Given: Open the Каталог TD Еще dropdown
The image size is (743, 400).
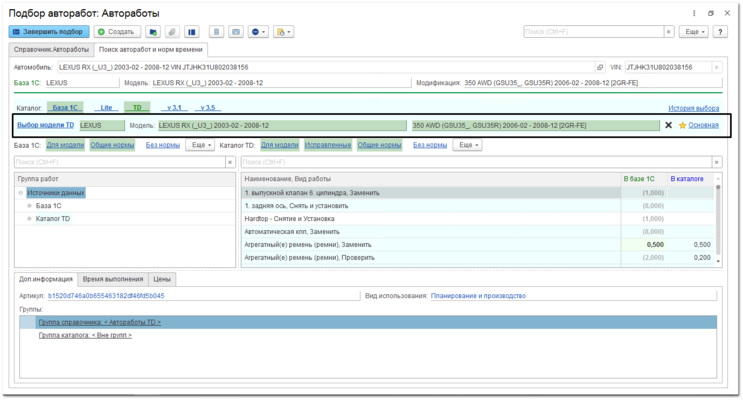Looking at the screenshot, I should [468, 145].
